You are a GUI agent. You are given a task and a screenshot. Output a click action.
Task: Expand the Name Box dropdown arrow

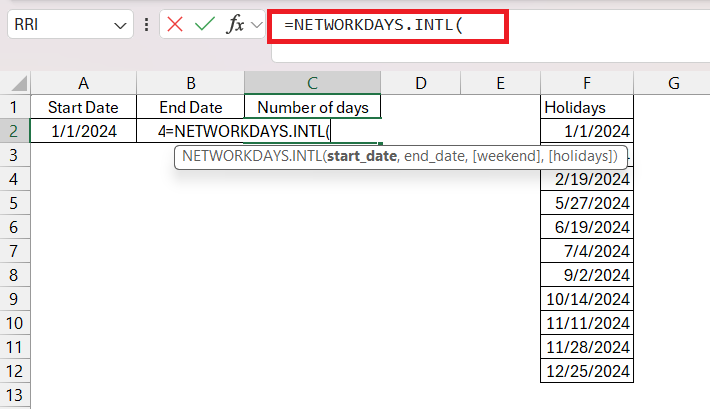pos(120,25)
